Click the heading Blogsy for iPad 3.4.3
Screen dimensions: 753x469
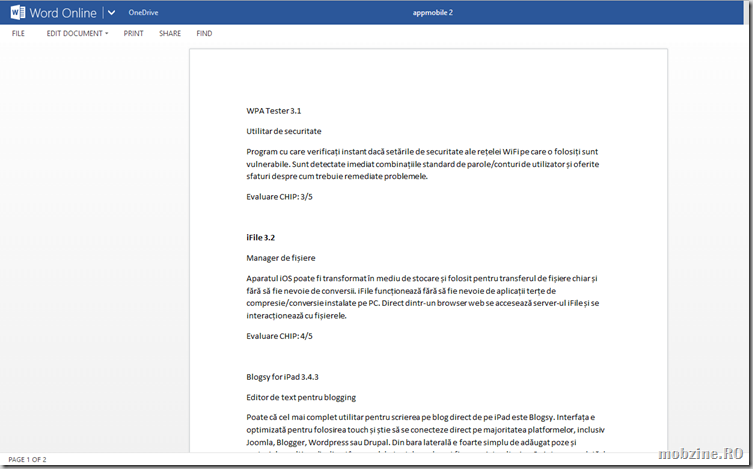[282, 377]
